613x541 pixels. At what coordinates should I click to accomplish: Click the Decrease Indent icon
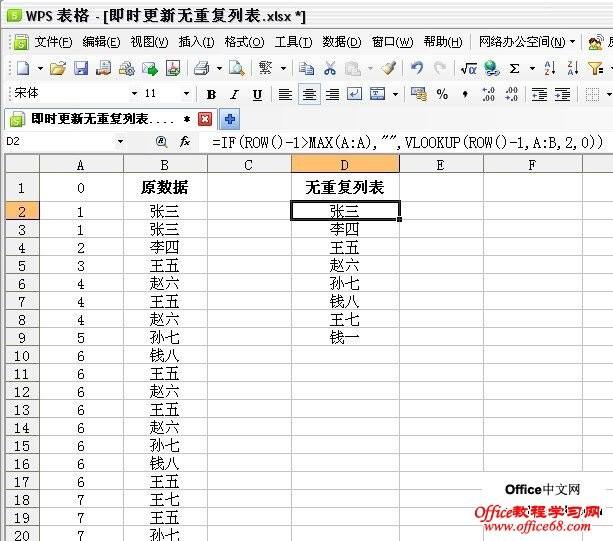pyautogui.click(x=539, y=94)
